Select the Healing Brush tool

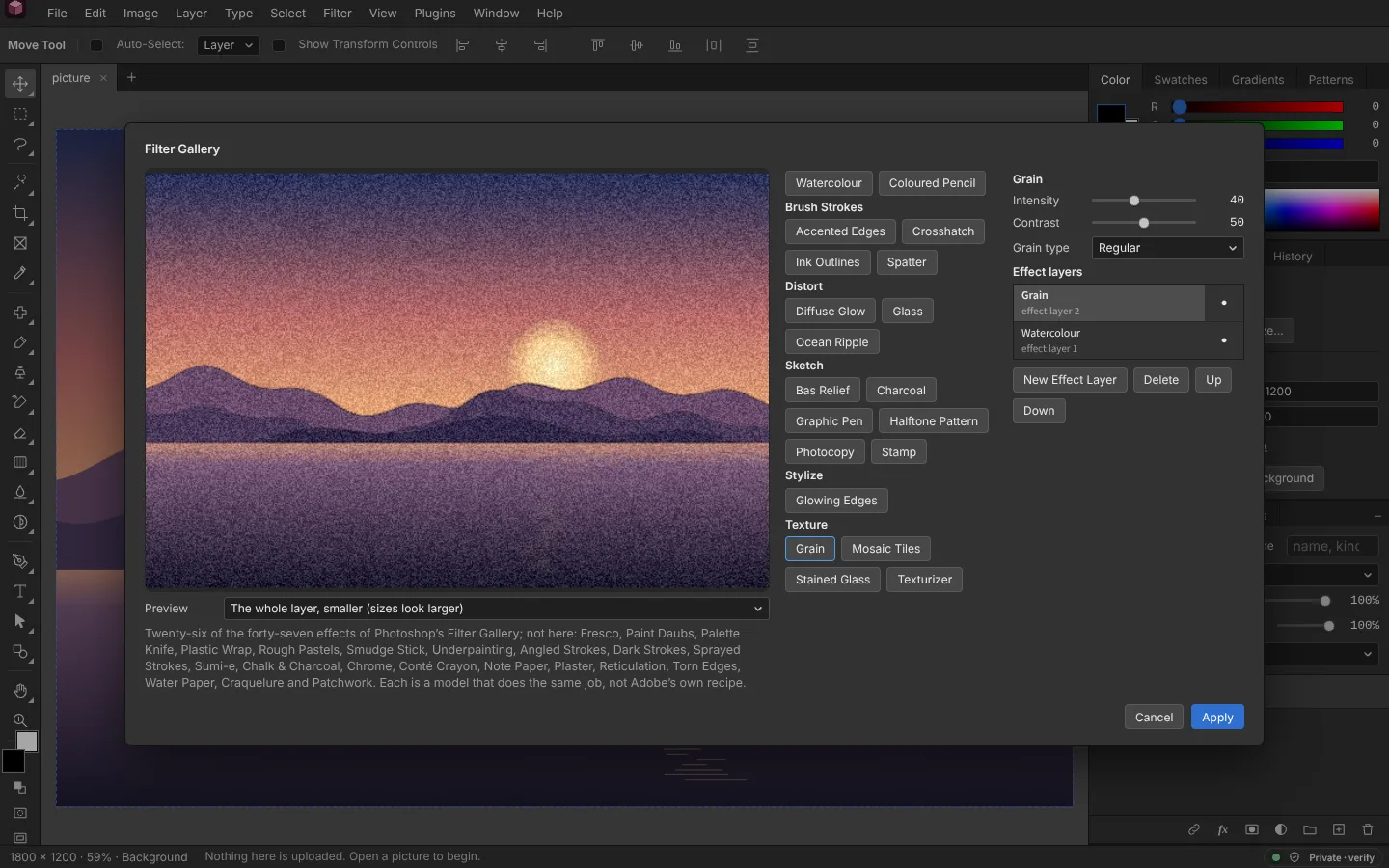(x=20, y=312)
